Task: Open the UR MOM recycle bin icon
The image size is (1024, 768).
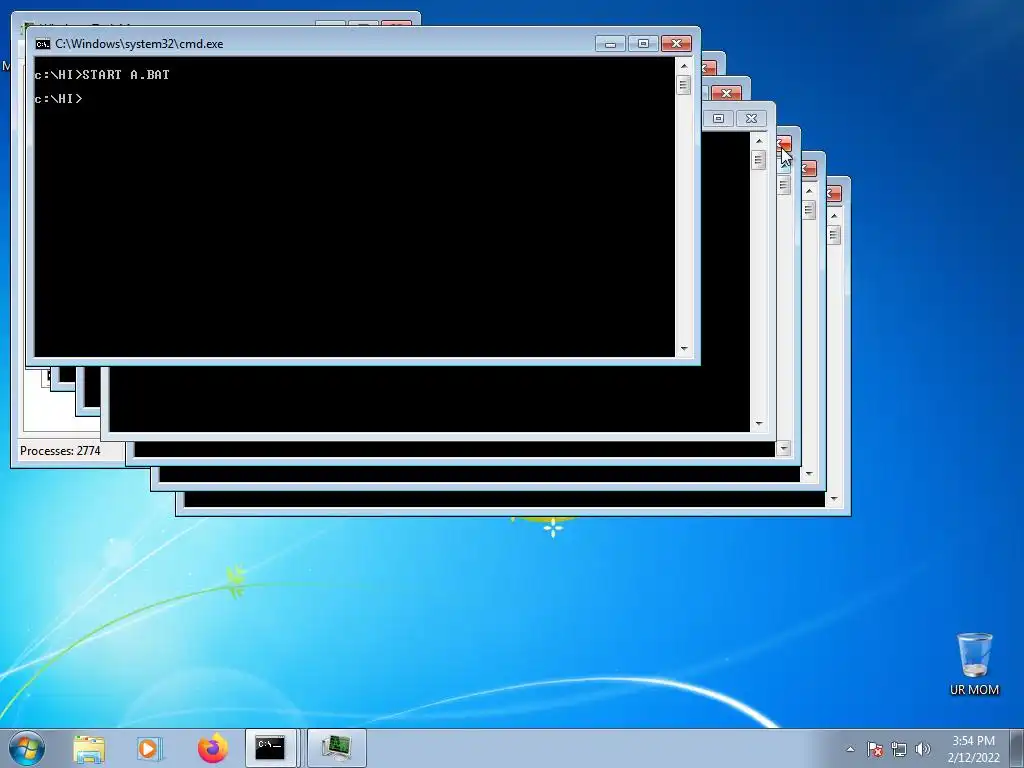Action: coord(974,664)
